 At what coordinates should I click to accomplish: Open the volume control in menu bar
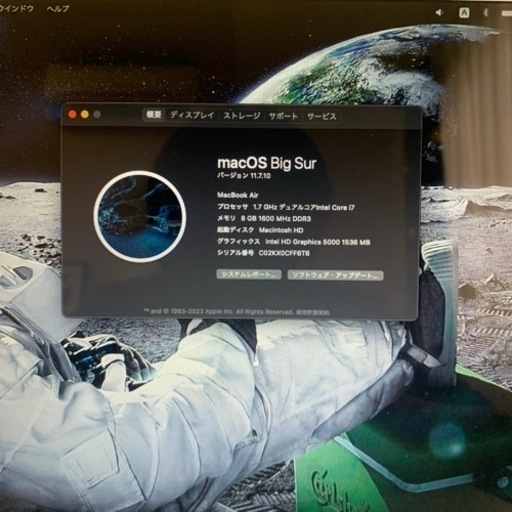tap(440, 13)
